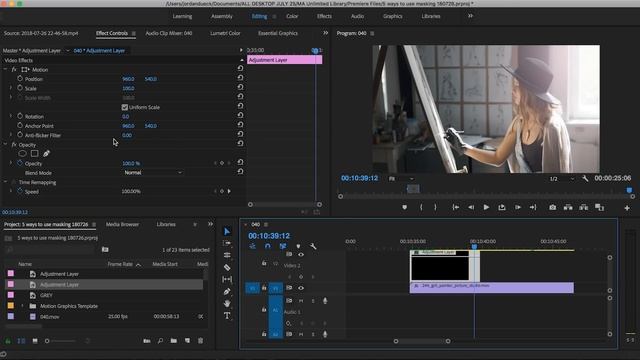Create a new bin in the Project panel
640x360 pixels.
[x=174, y=340]
